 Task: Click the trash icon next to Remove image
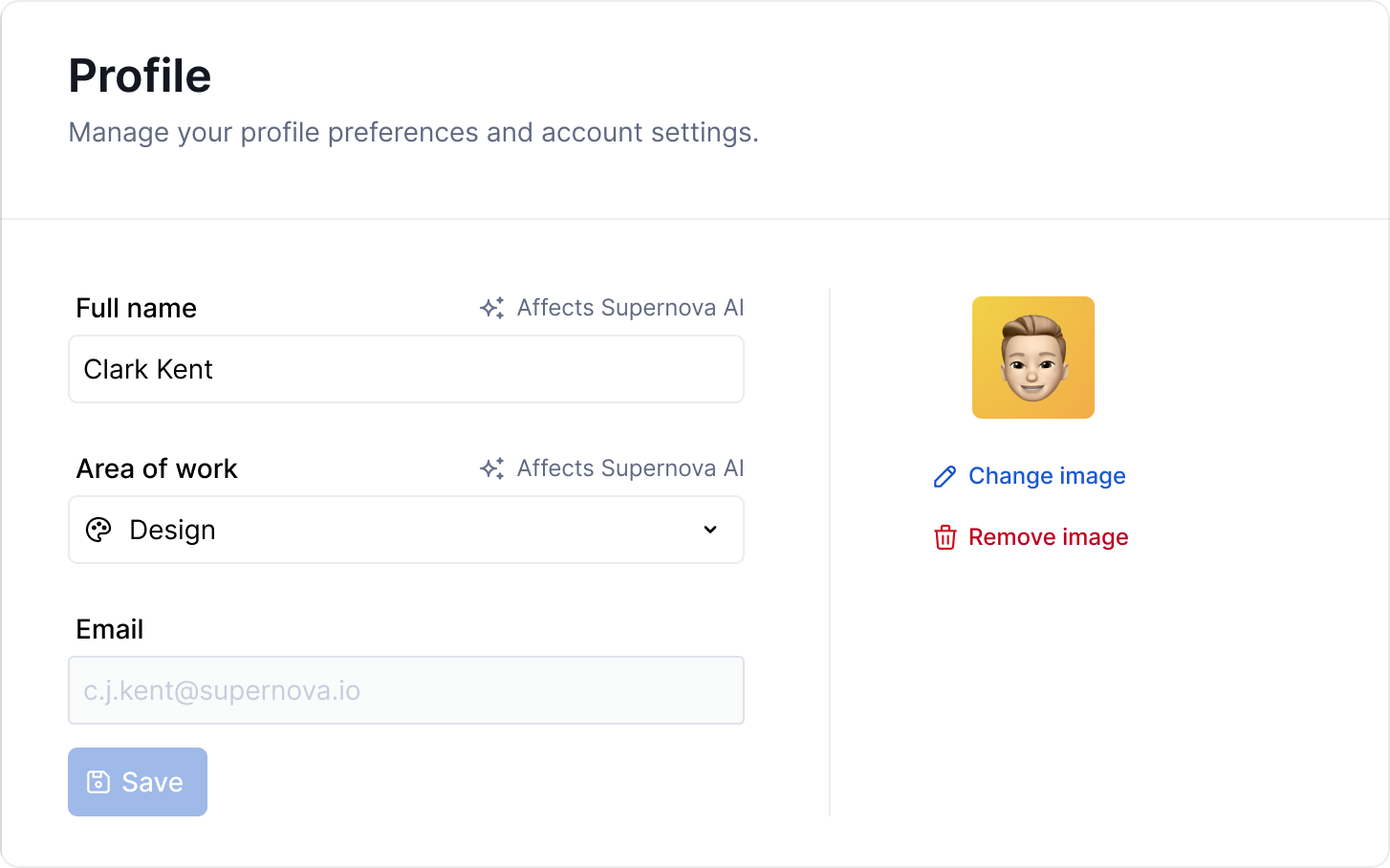point(945,537)
